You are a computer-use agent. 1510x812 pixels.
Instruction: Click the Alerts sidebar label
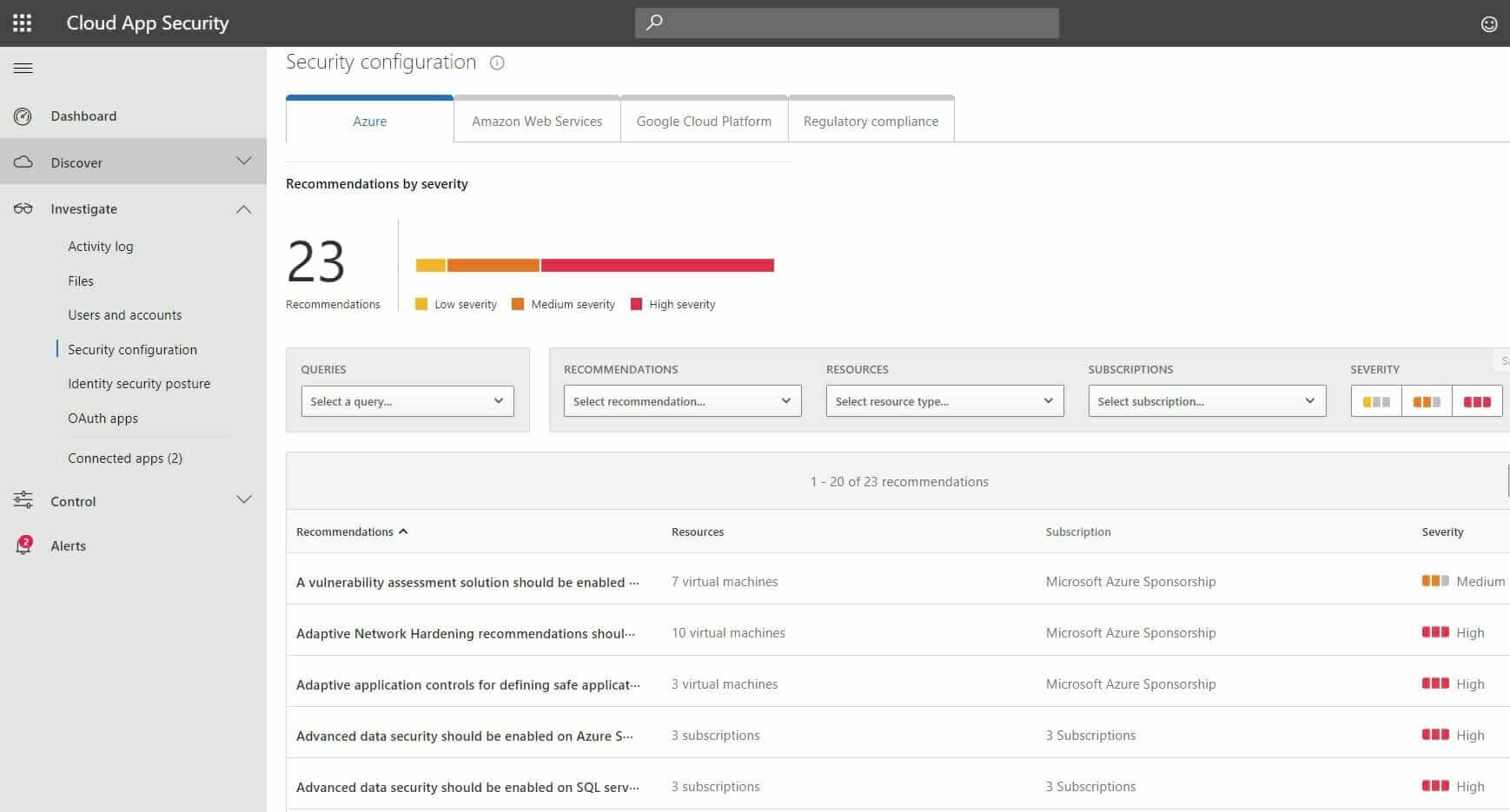pyautogui.click(x=68, y=546)
